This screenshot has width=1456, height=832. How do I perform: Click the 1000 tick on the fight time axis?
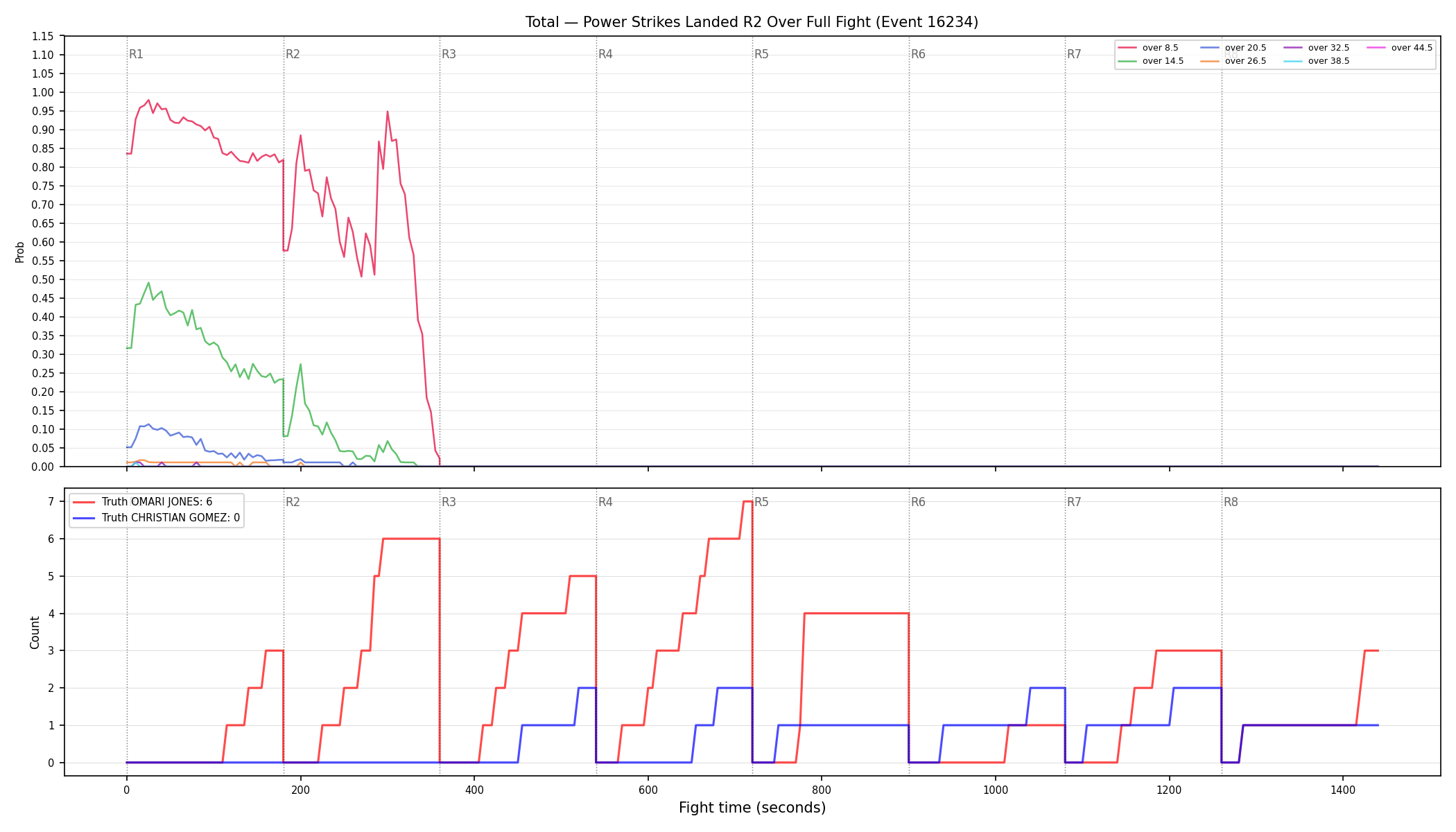point(996,789)
